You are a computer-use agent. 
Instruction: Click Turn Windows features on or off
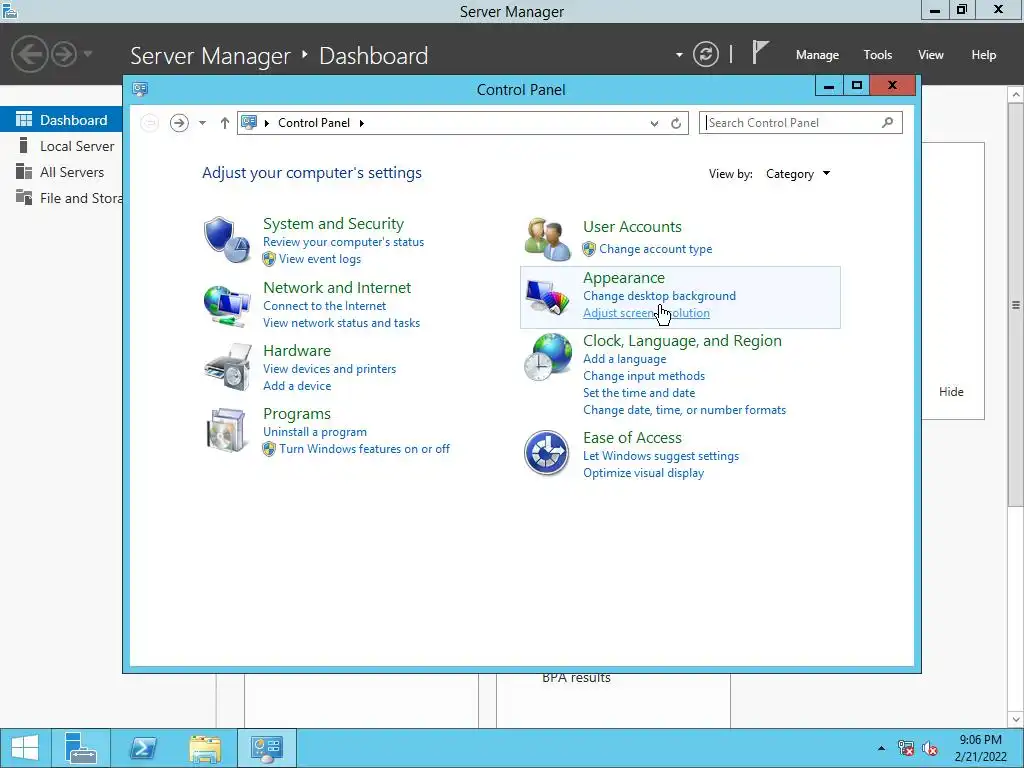364,449
